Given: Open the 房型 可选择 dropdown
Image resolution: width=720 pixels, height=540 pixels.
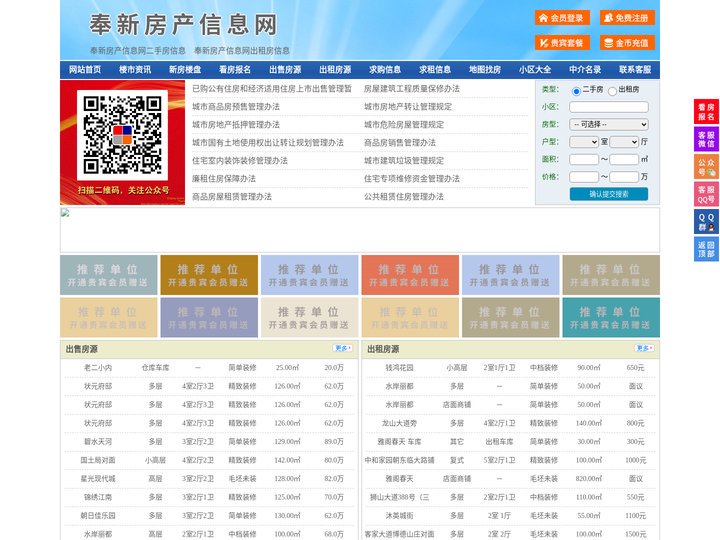Looking at the screenshot, I should (x=609, y=124).
